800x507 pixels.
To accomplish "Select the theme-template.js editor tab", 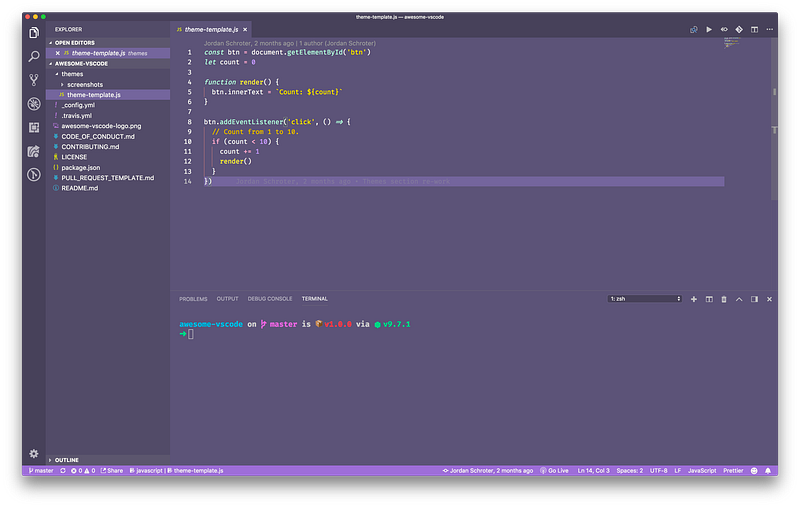I will 211,30.
